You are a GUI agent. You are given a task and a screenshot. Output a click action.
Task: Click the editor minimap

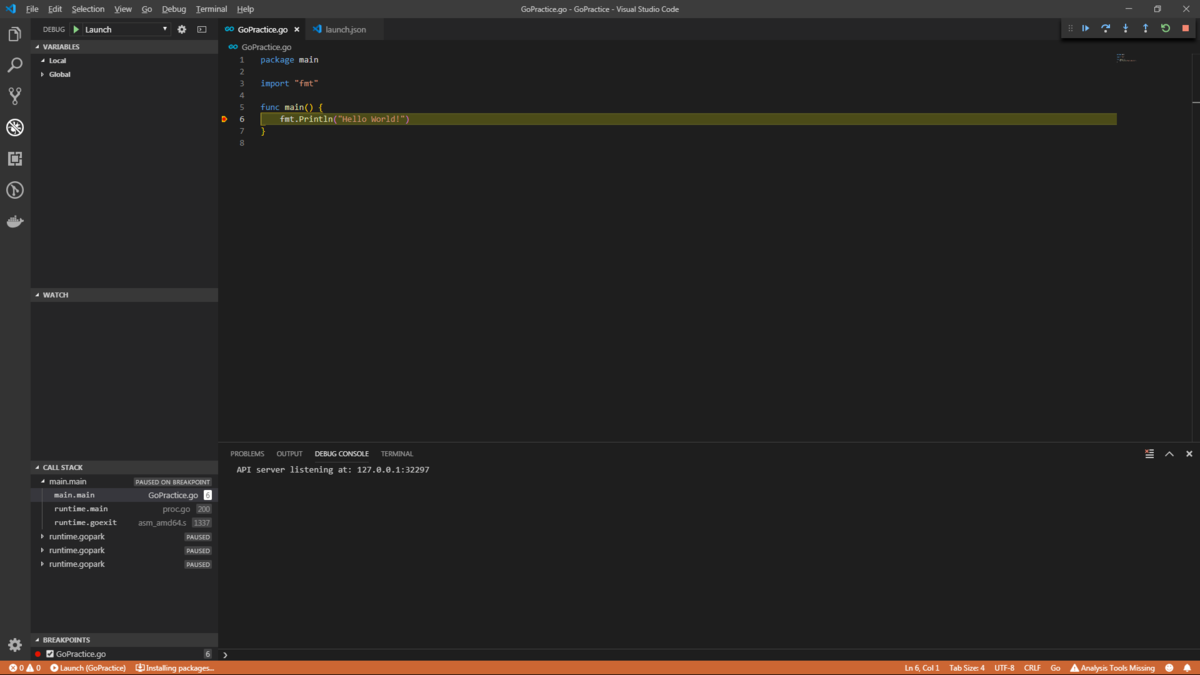(1126, 59)
